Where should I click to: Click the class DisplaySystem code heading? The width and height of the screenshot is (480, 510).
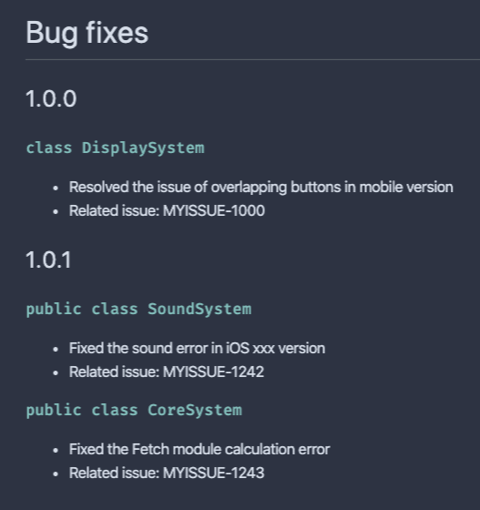click(x=115, y=148)
